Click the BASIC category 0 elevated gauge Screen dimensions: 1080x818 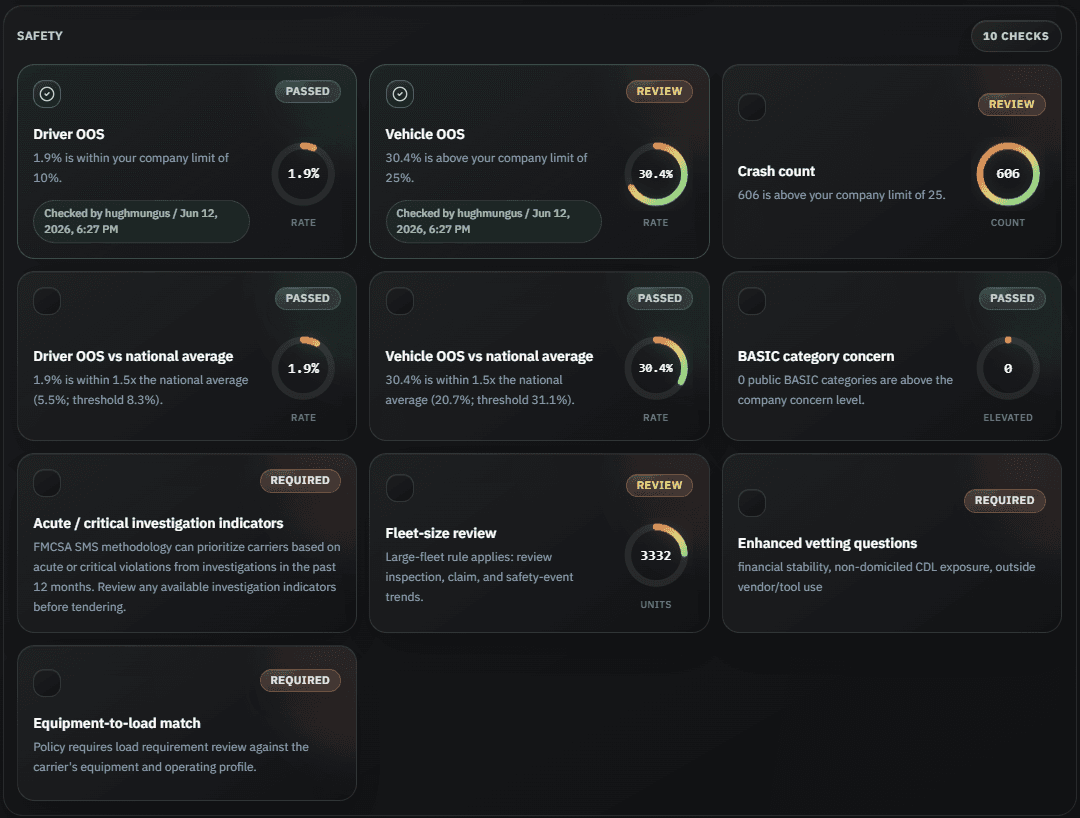pyautogui.click(x=1008, y=368)
